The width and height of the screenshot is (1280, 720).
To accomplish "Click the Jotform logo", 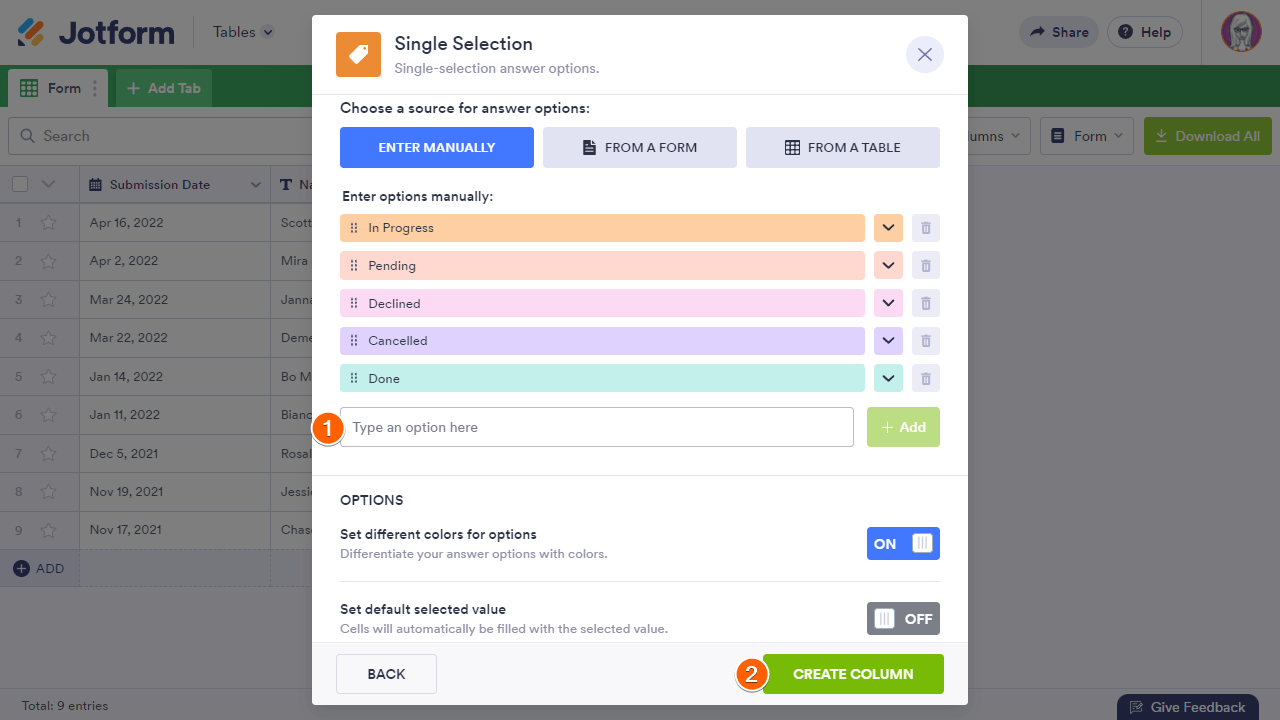I will click(x=96, y=32).
